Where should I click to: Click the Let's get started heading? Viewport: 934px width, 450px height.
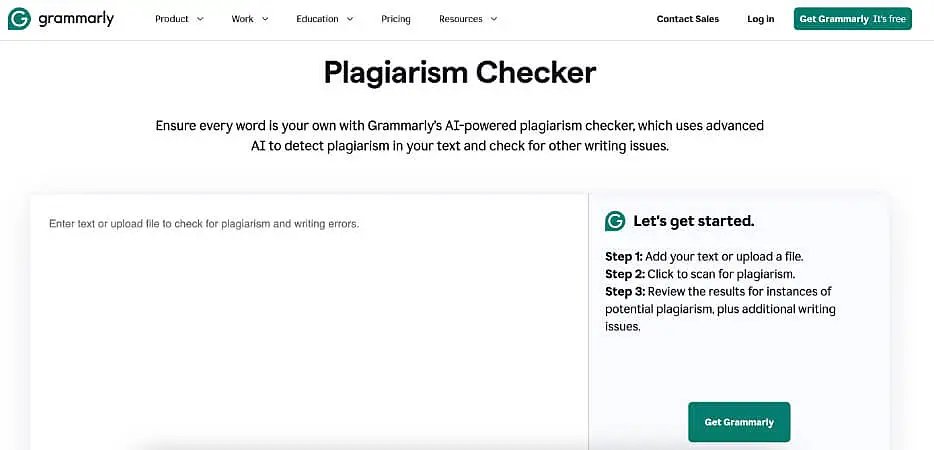[x=693, y=221]
